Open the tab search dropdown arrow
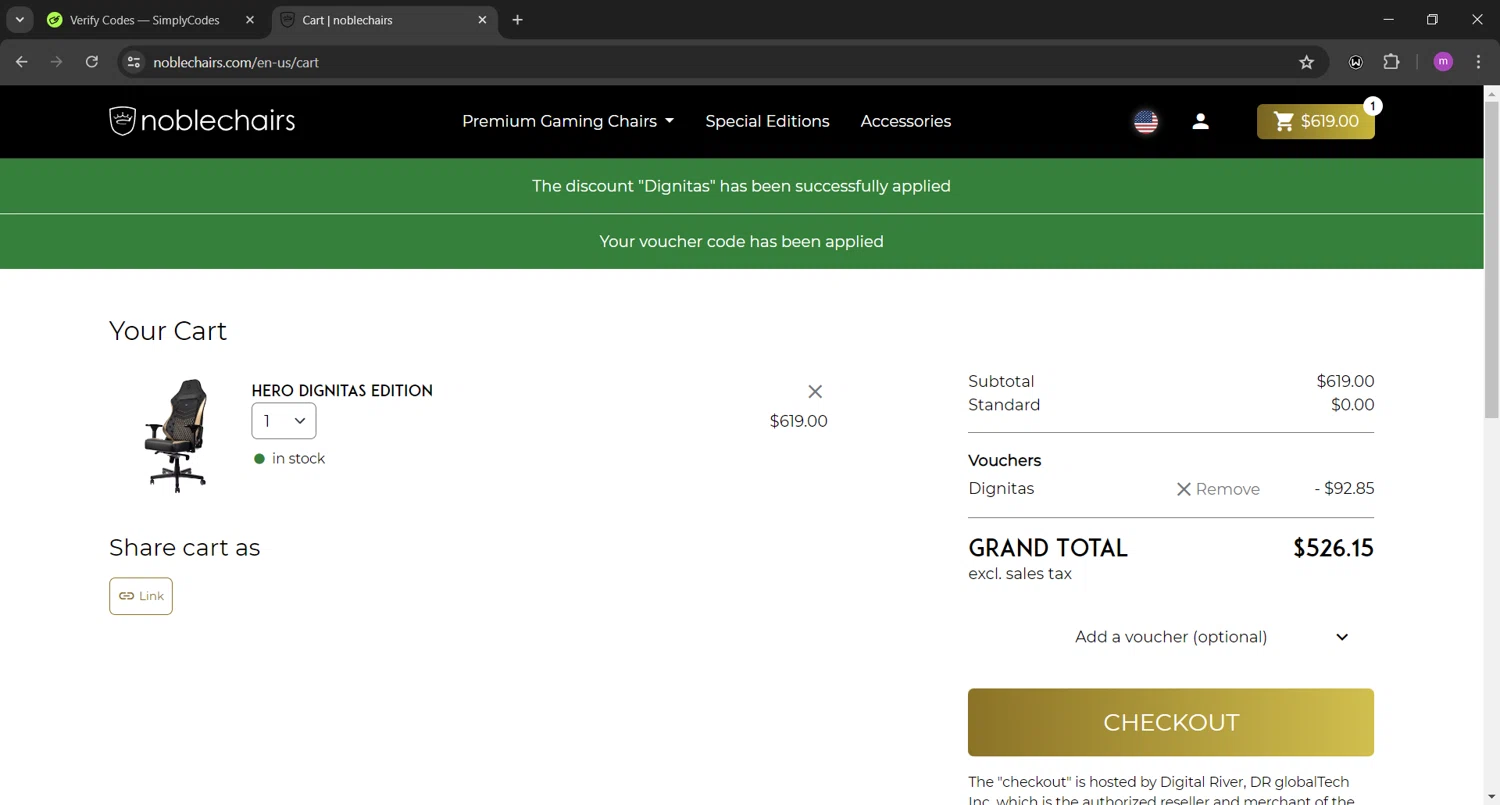The image size is (1500, 805). pos(19,20)
